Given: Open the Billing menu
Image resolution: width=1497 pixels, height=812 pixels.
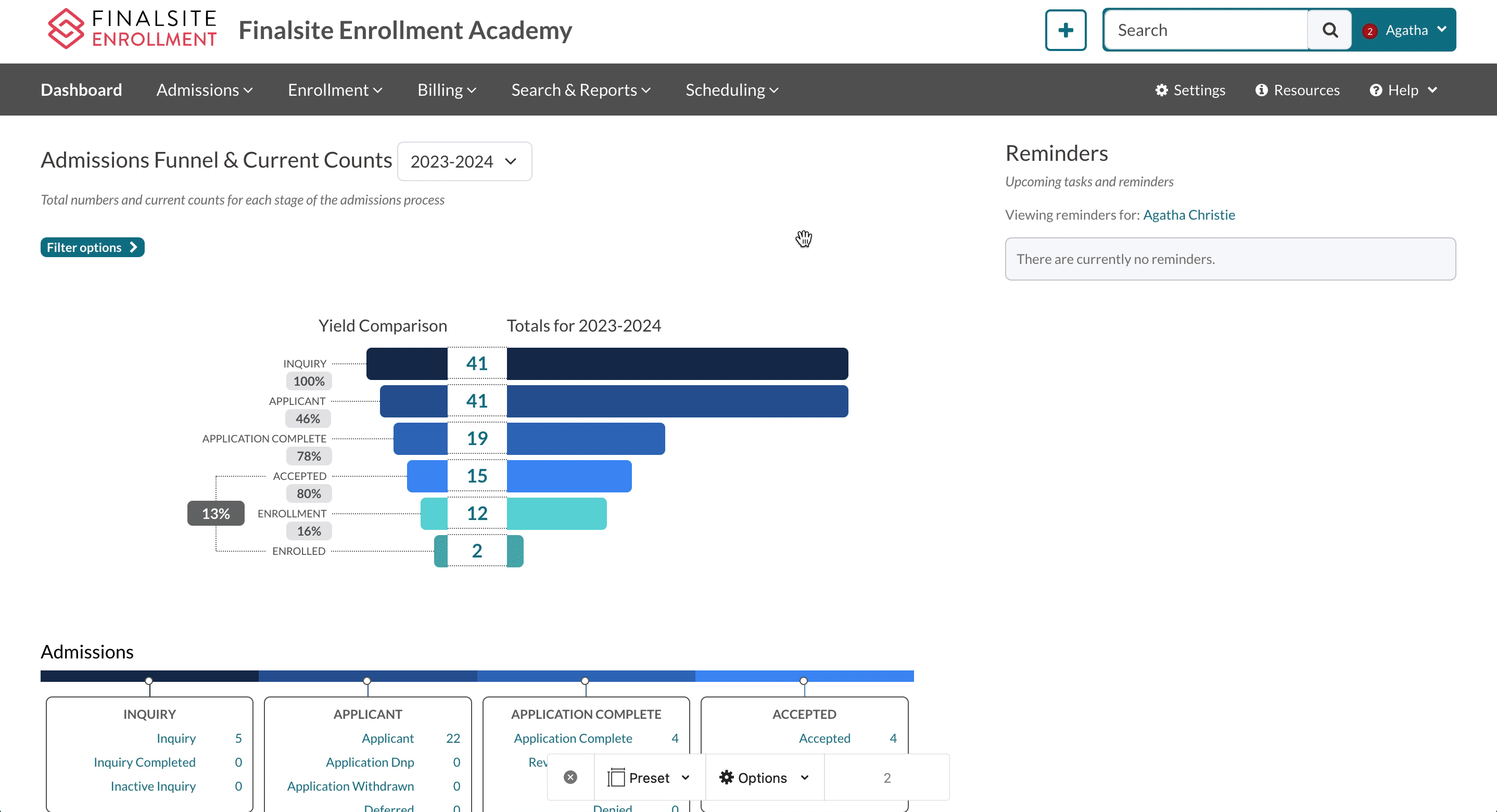Looking at the screenshot, I should (x=446, y=90).
